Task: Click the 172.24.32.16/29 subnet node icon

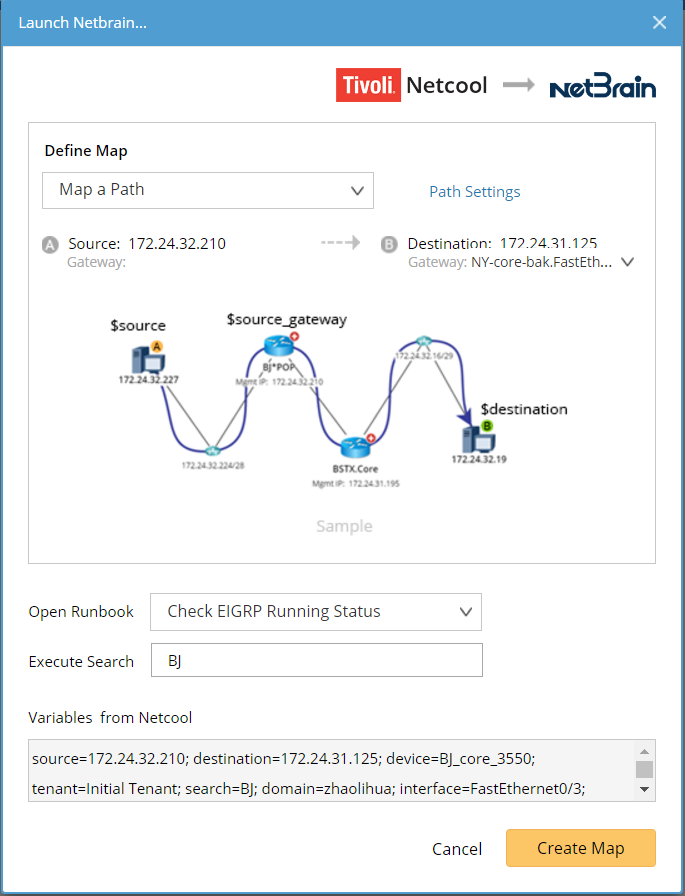Action: (423, 341)
